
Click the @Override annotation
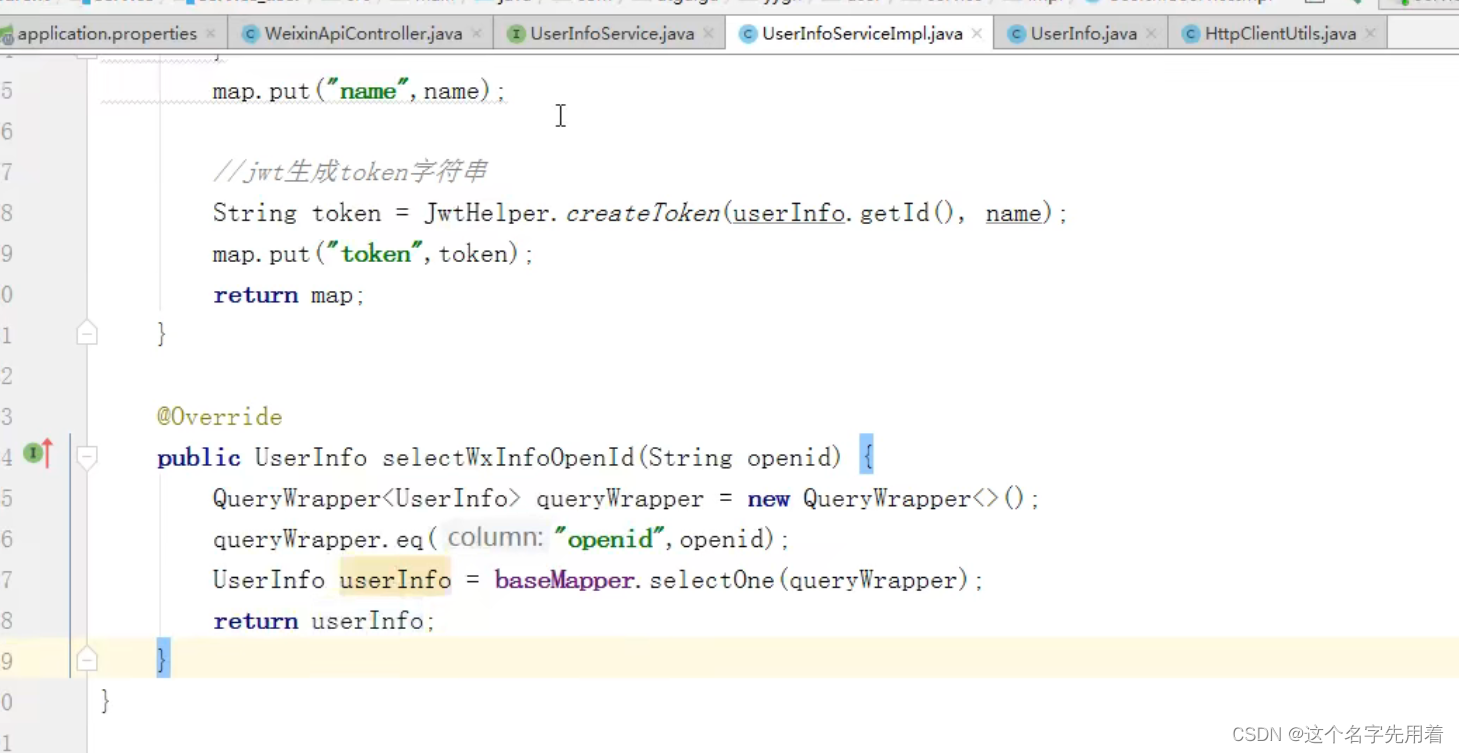pos(219,417)
